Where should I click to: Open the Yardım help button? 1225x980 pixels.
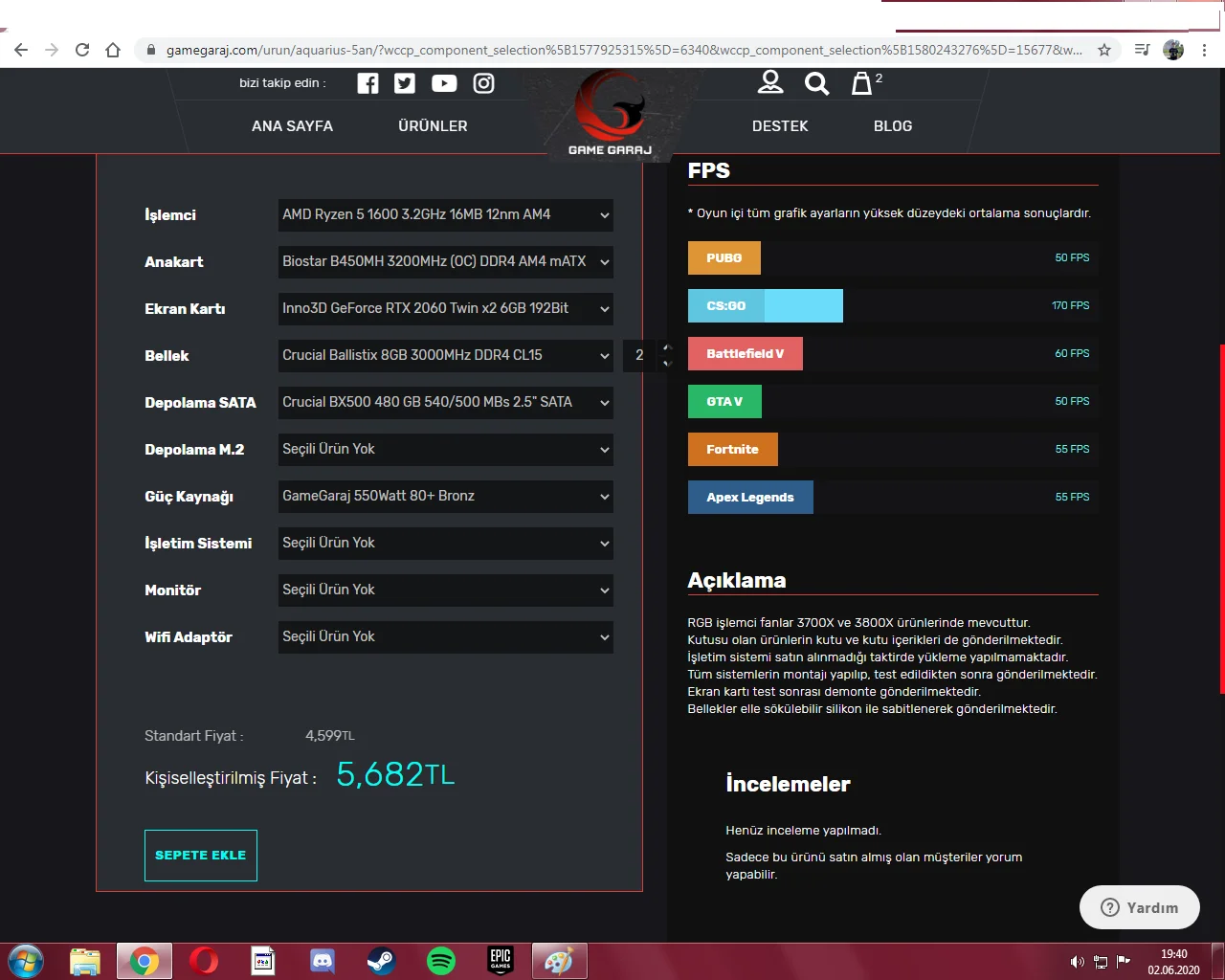point(1140,907)
